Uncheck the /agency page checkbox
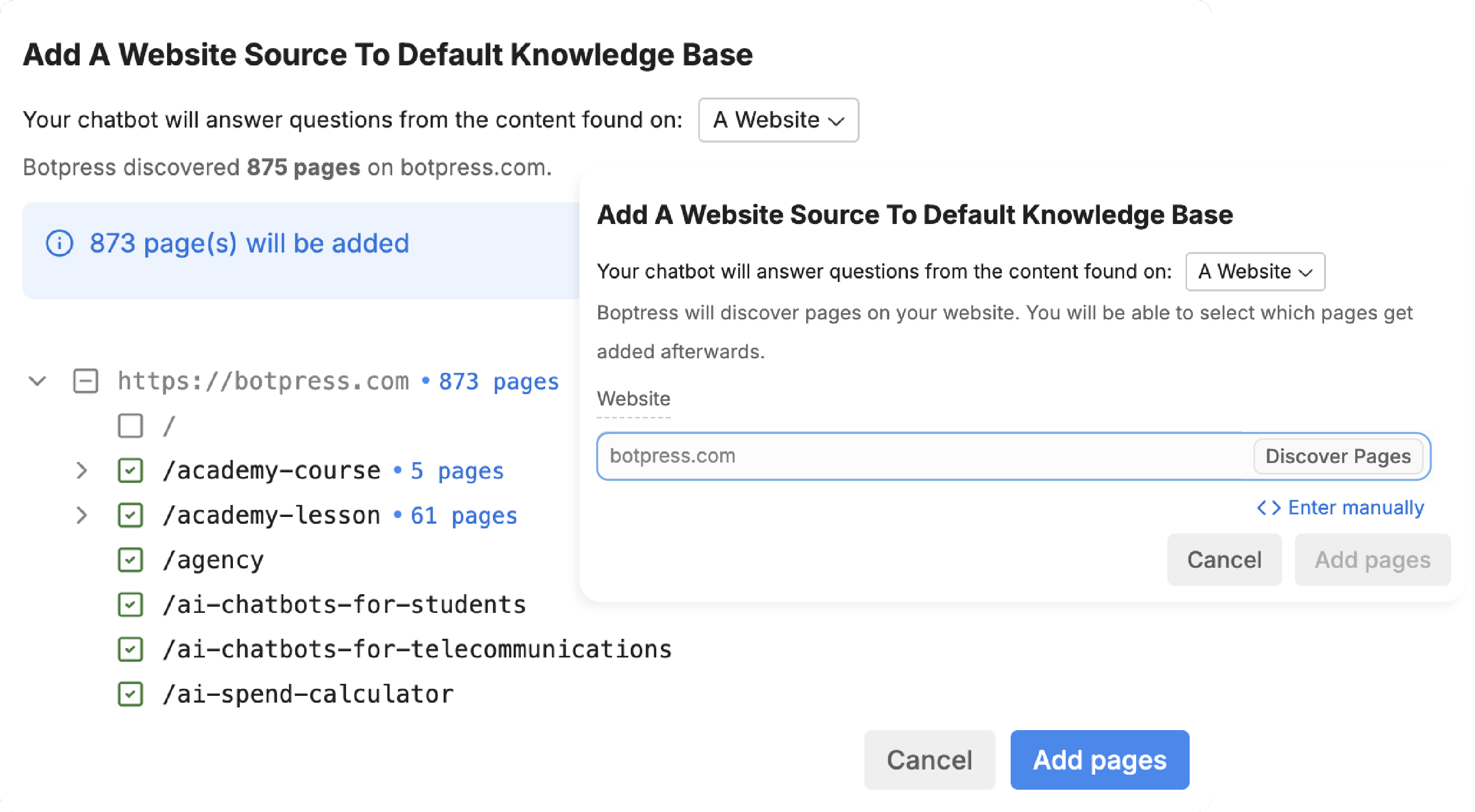Image resolution: width=1475 pixels, height=812 pixels. click(131, 560)
